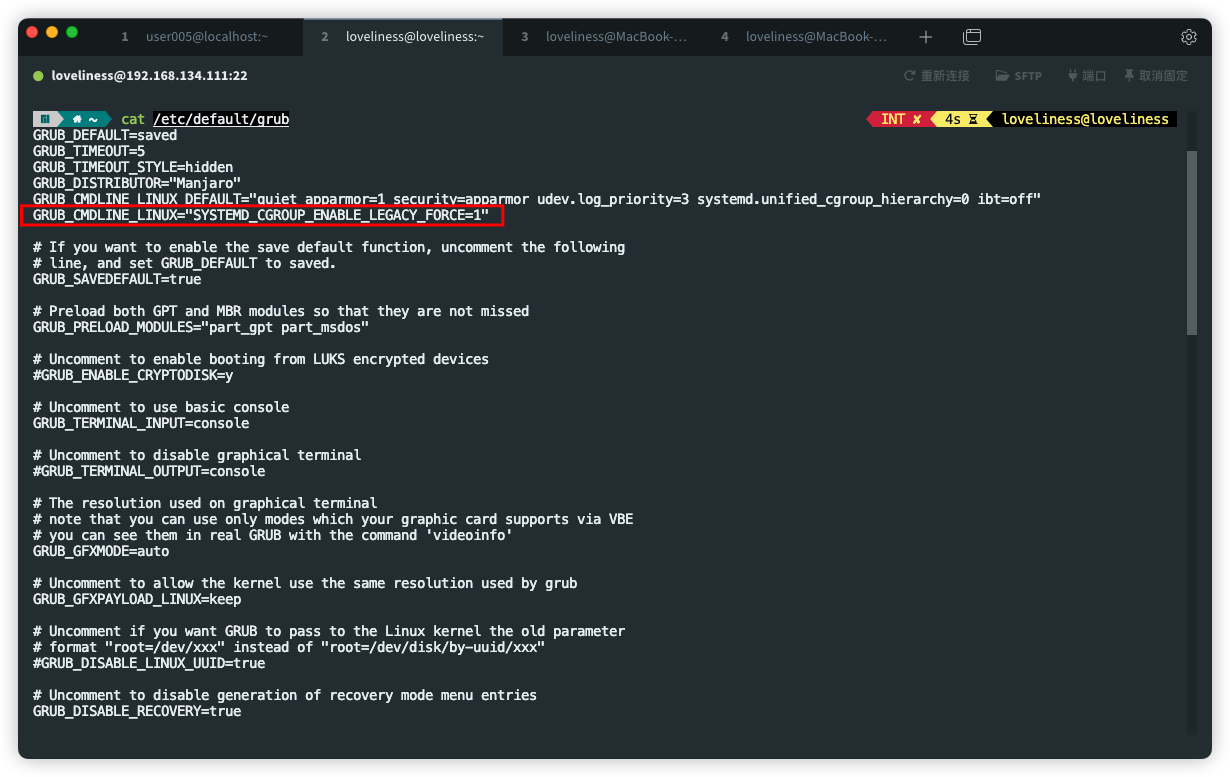Viewport: 1230px width, 777px height.
Task: Click the #GRUB_DISABLE_LINUX_UUID=true line
Action: pos(149,663)
